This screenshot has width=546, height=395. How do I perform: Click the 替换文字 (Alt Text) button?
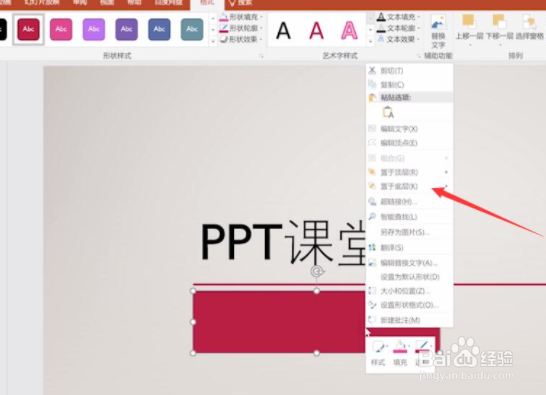438,31
